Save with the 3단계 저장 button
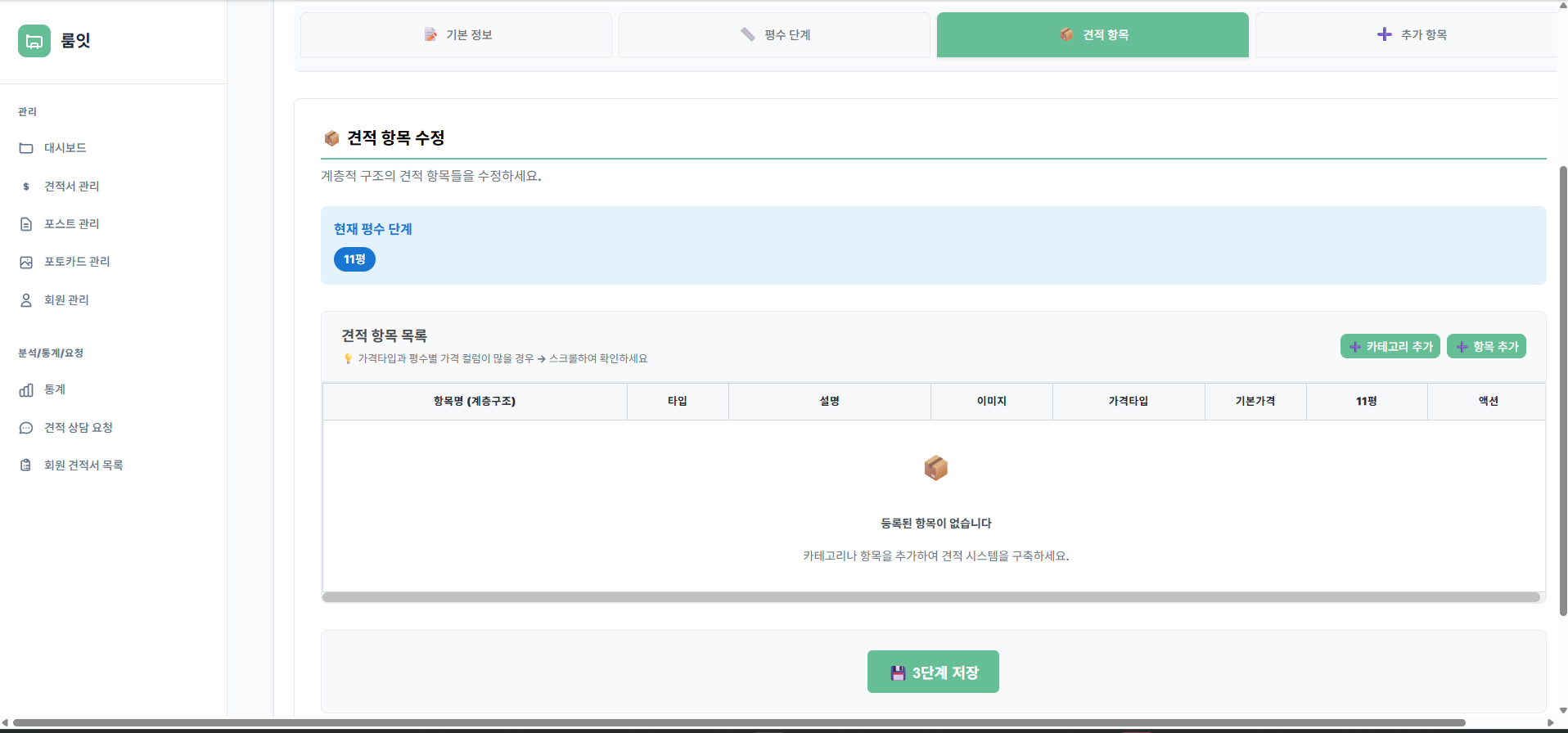1568x733 pixels. click(933, 672)
